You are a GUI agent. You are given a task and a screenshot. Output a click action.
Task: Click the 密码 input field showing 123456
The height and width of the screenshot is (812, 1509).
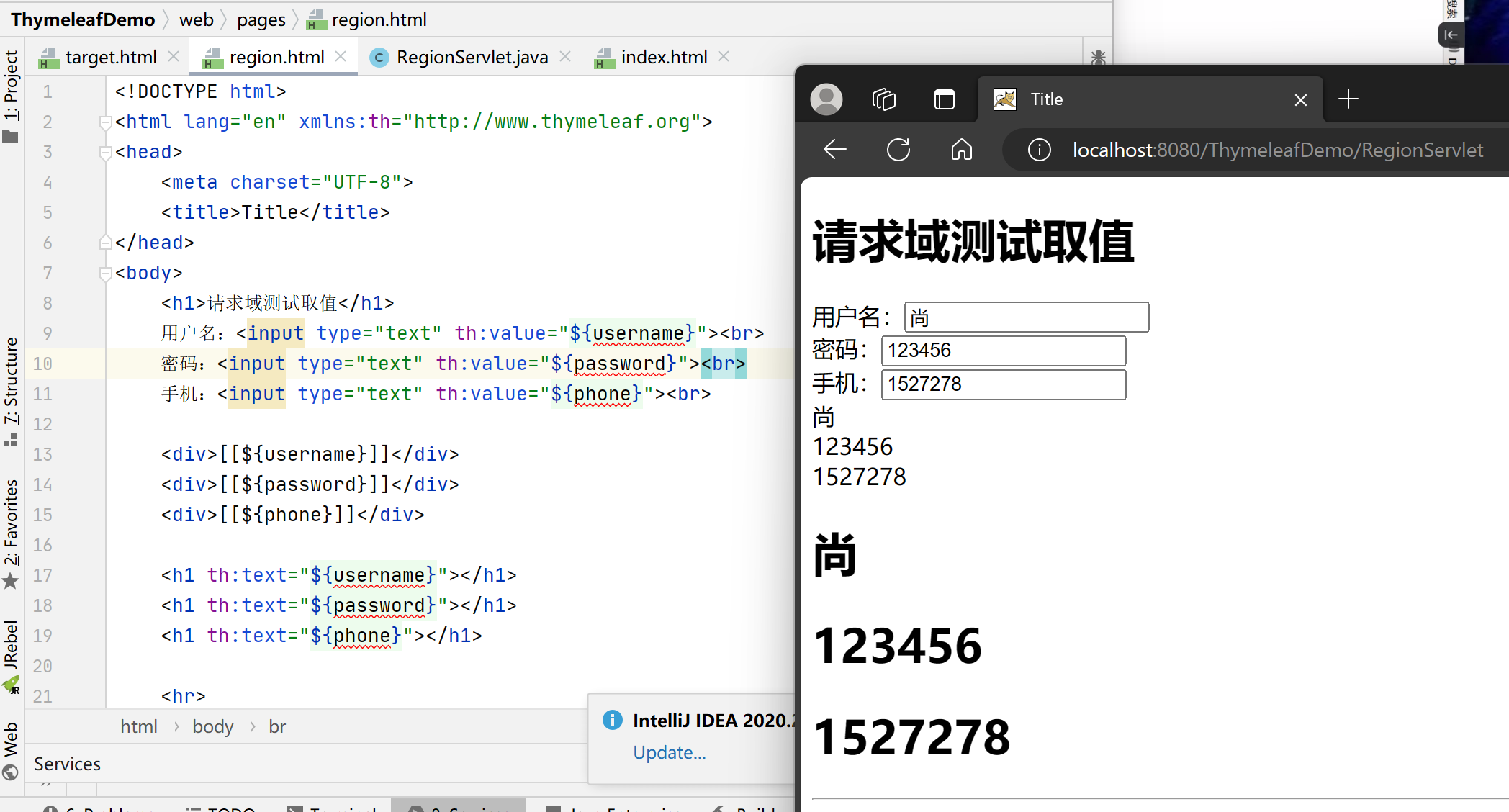click(x=1003, y=351)
